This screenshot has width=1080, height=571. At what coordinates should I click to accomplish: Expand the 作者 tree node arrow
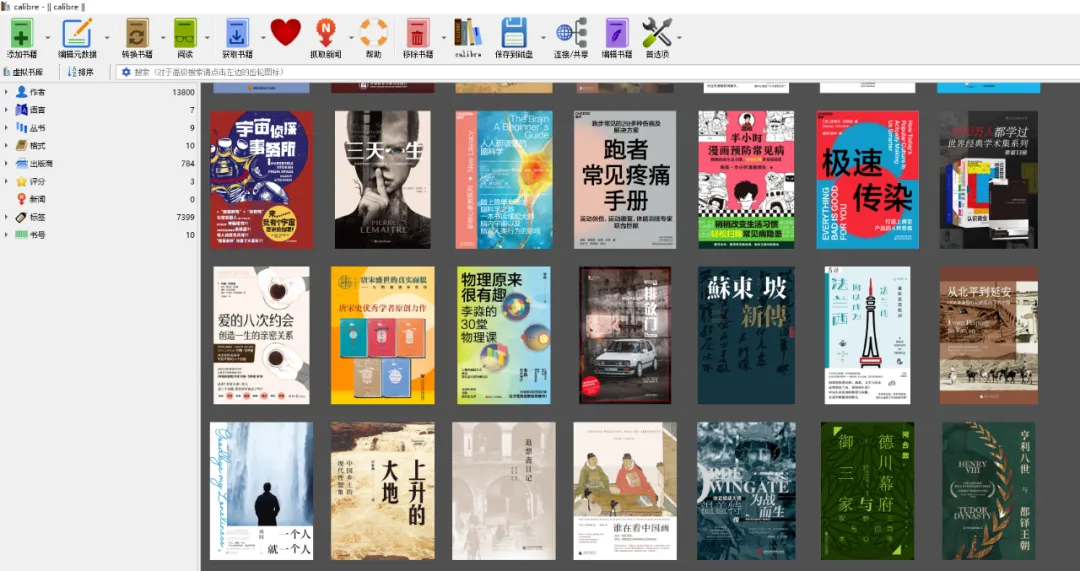[x=6, y=92]
